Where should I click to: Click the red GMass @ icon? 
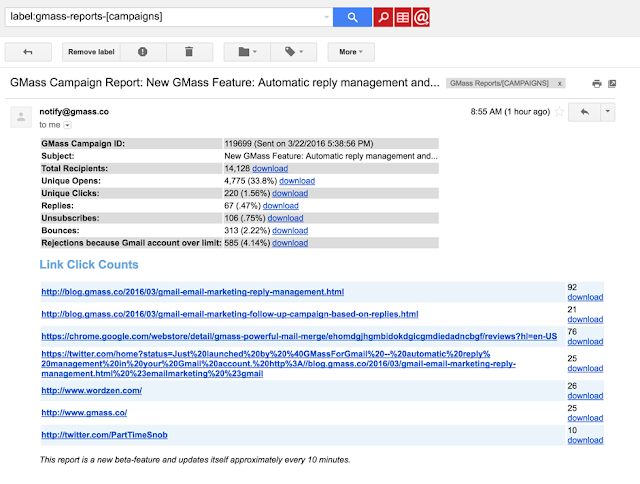(421, 17)
